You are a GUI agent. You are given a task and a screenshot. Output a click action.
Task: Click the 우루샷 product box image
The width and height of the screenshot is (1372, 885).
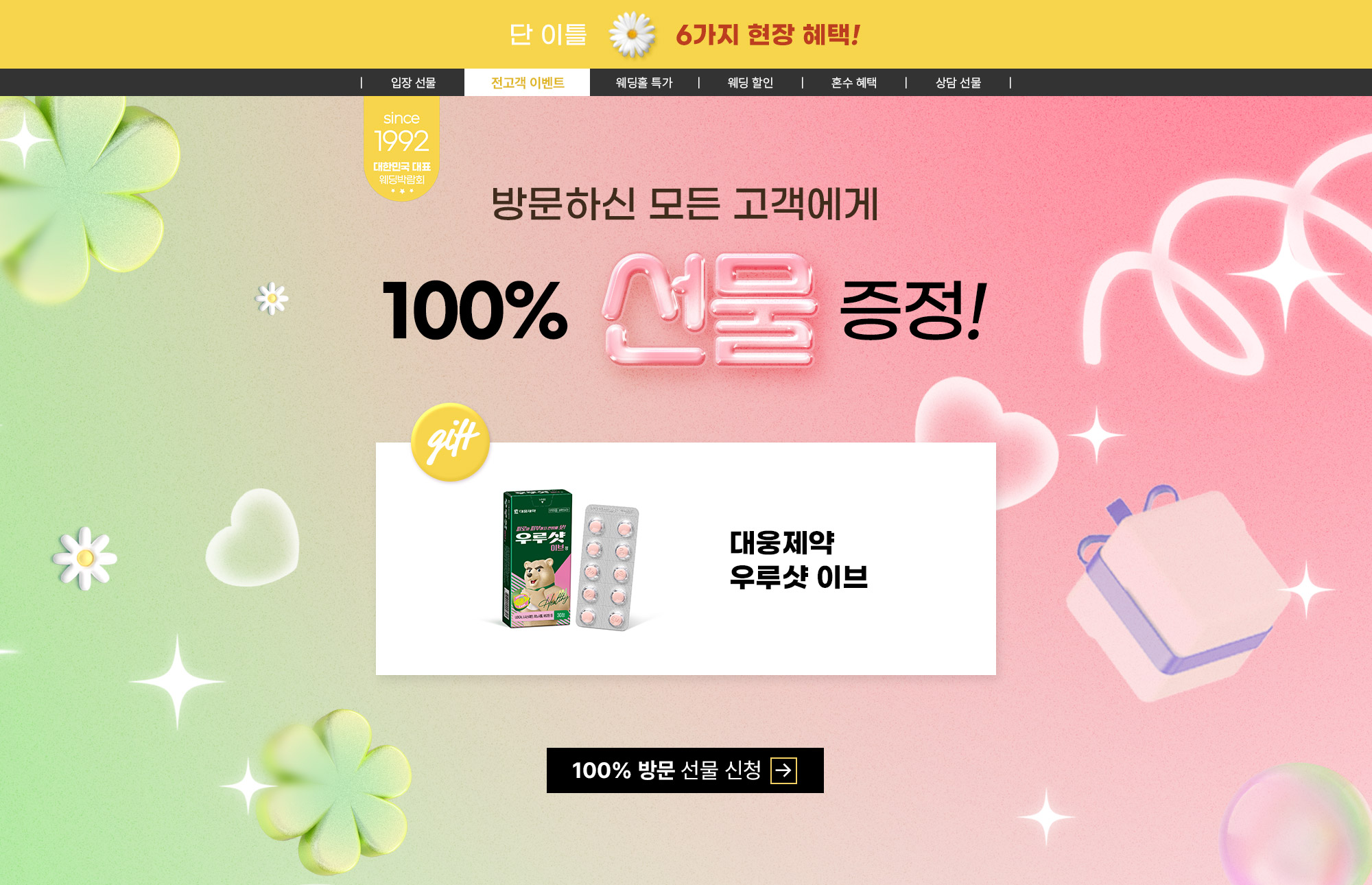click(538, 558)
